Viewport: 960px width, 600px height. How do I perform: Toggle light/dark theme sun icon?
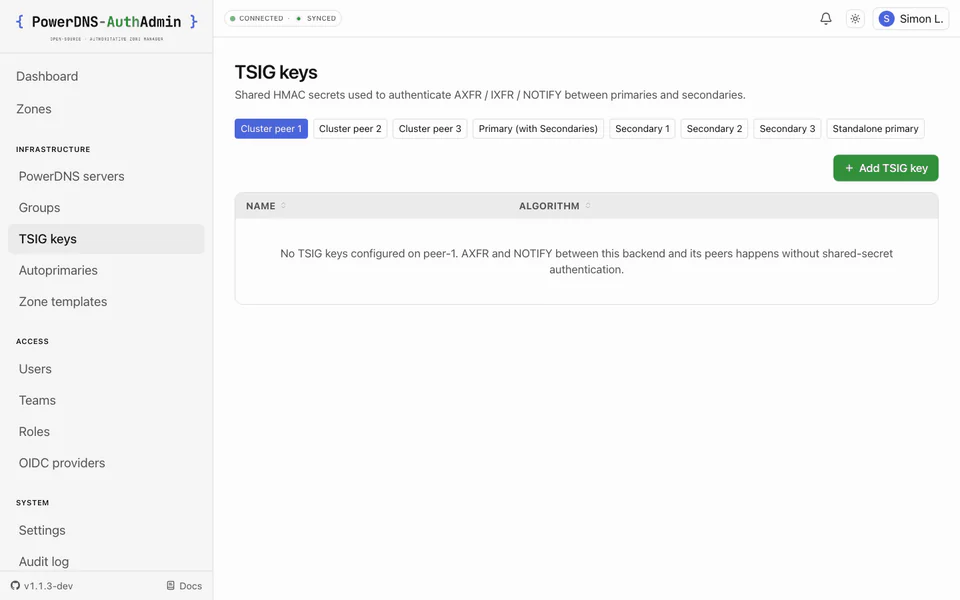point(855,18)
